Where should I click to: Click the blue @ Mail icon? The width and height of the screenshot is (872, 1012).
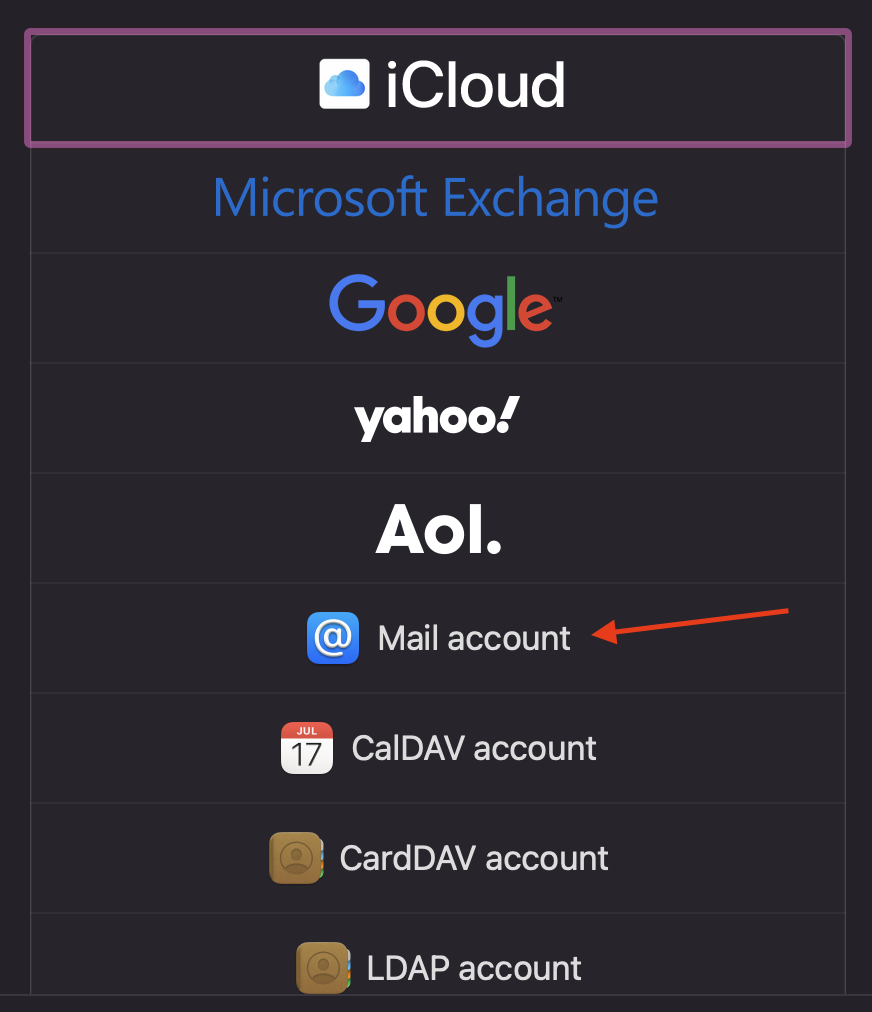pos(333,638)
